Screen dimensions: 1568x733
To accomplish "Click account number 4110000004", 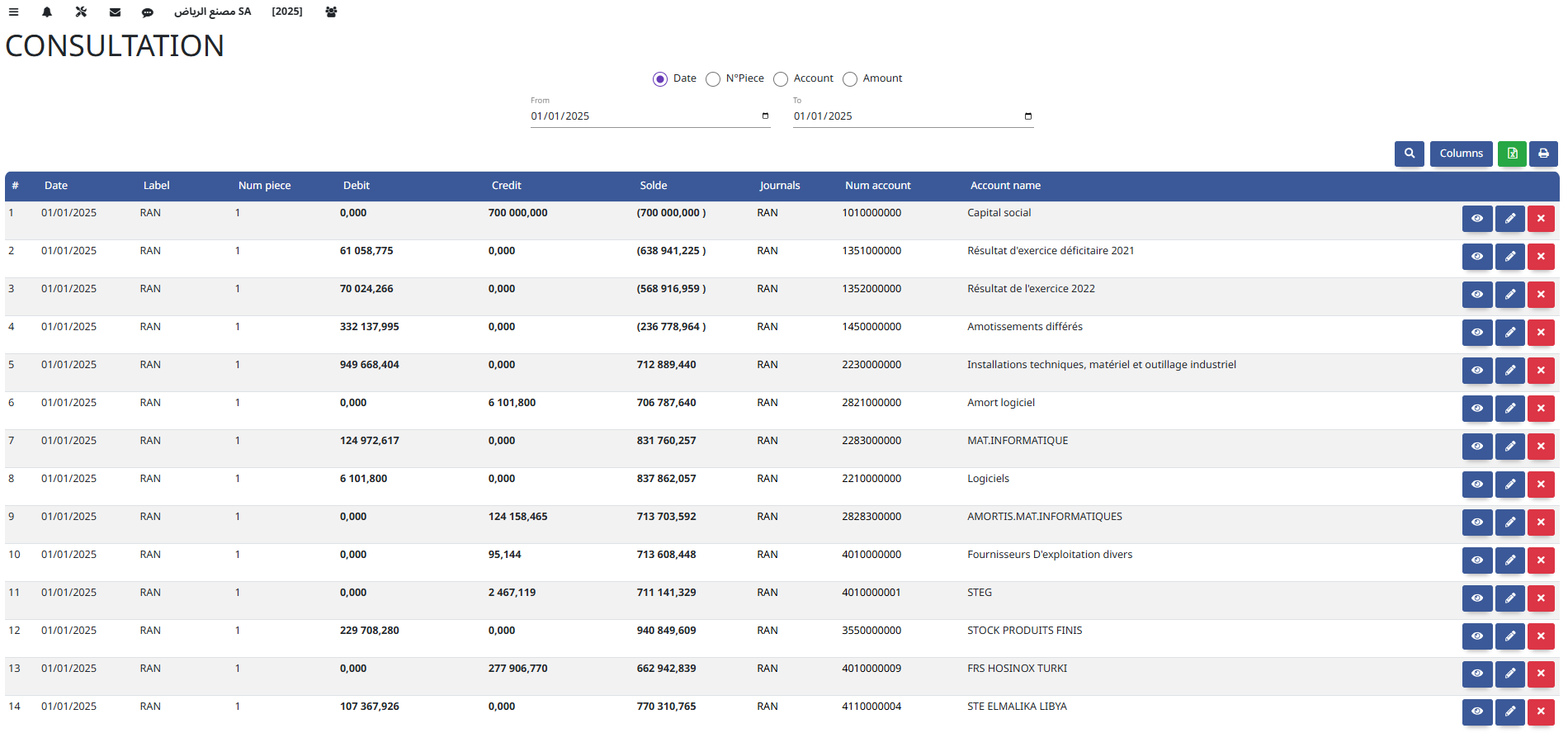I will (871, 707).
